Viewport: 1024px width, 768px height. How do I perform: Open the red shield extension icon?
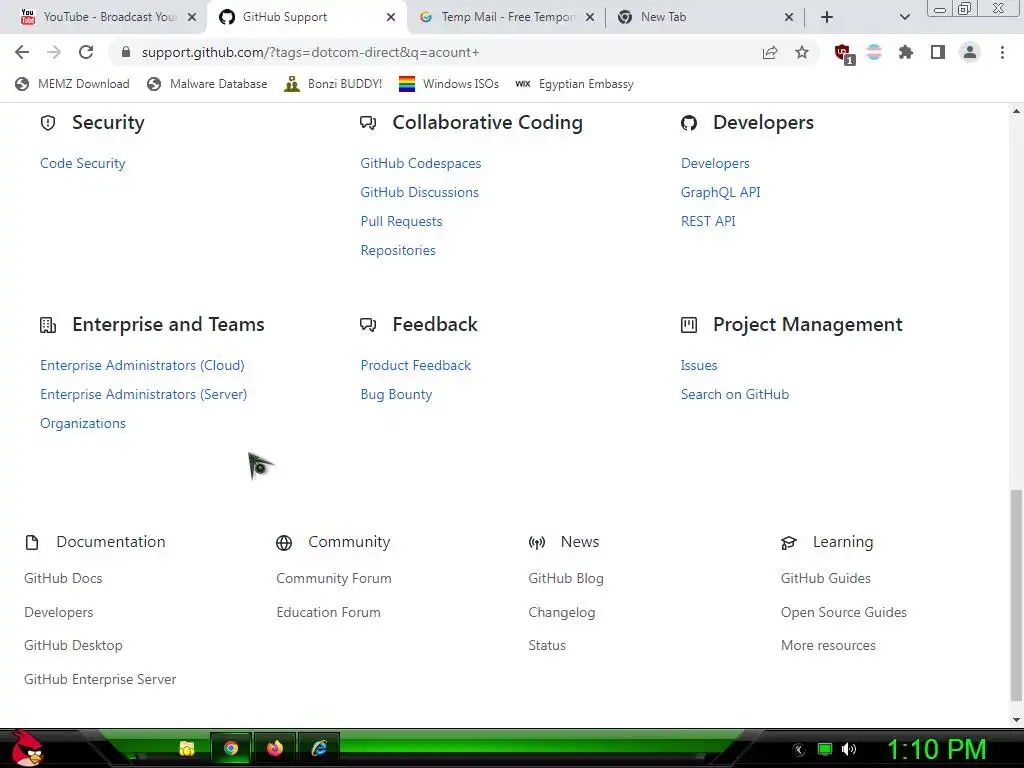pyautogui.click(x=844, y=54)
